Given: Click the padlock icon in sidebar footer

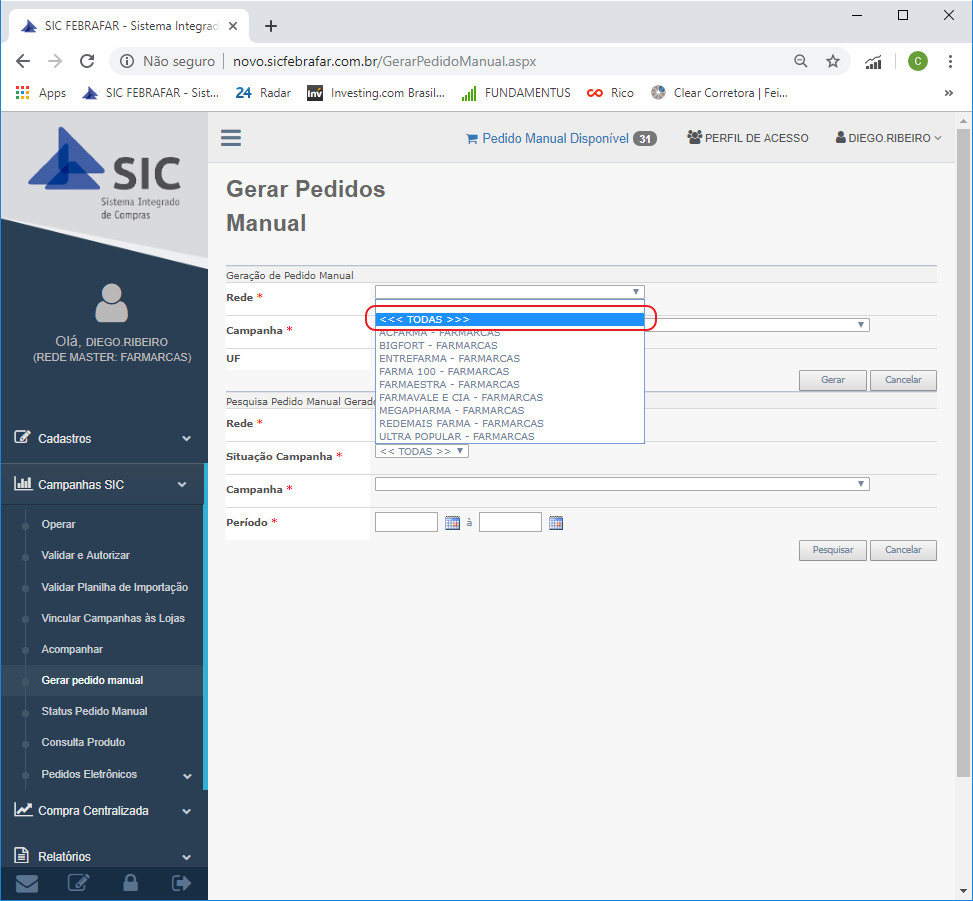Looking at the screenshot, I should coord(130,883).
